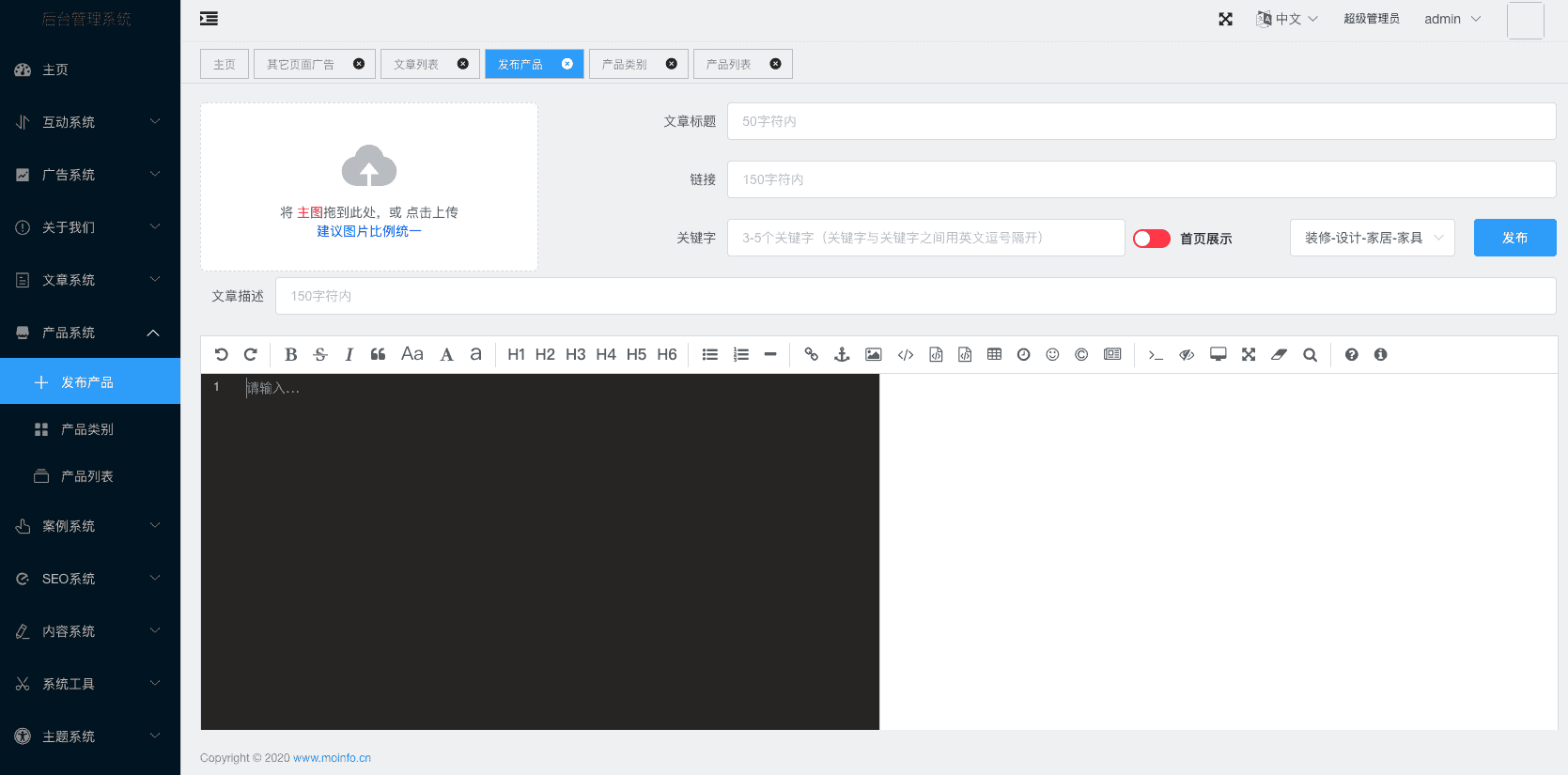The height and width of the screenshot is (775, 1568).
Task: Click the 文章标题 input field
Action: 1141,121
